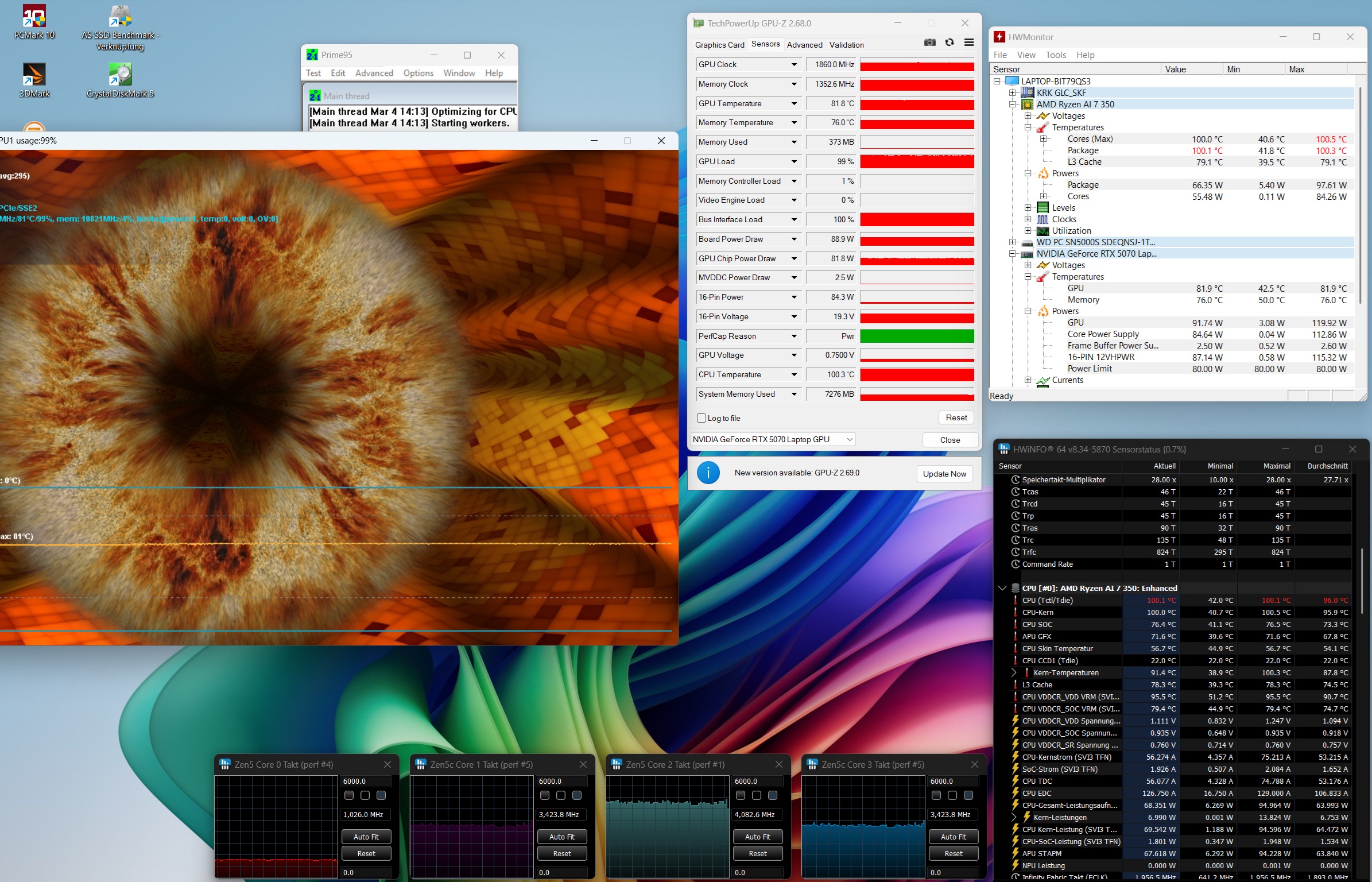Open the GPU Clock sensor dropdown arrow
Viewport: 1372px width, 882px height.
click(x=794, y=65)
